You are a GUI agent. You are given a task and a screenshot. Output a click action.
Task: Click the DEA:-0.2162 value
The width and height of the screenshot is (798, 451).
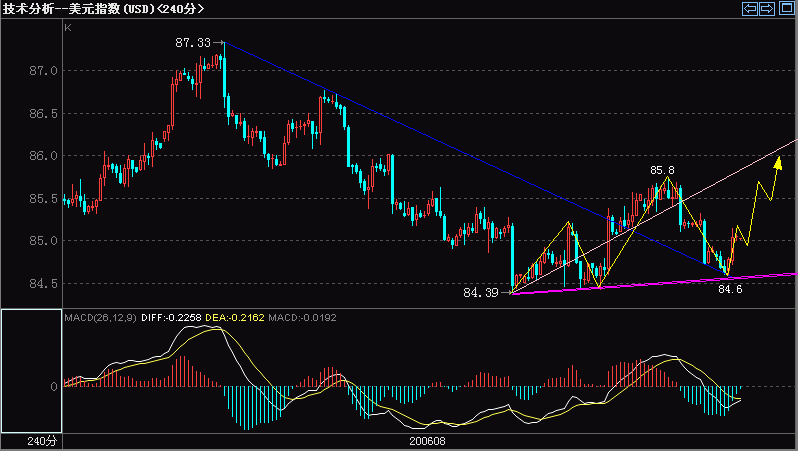click(235, 318)
